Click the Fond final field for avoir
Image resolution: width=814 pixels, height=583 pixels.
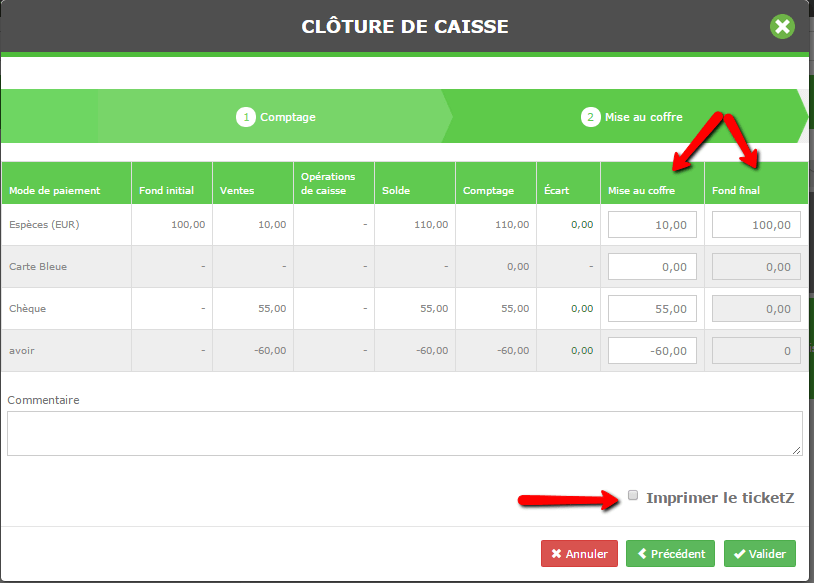tap(756, 351)
